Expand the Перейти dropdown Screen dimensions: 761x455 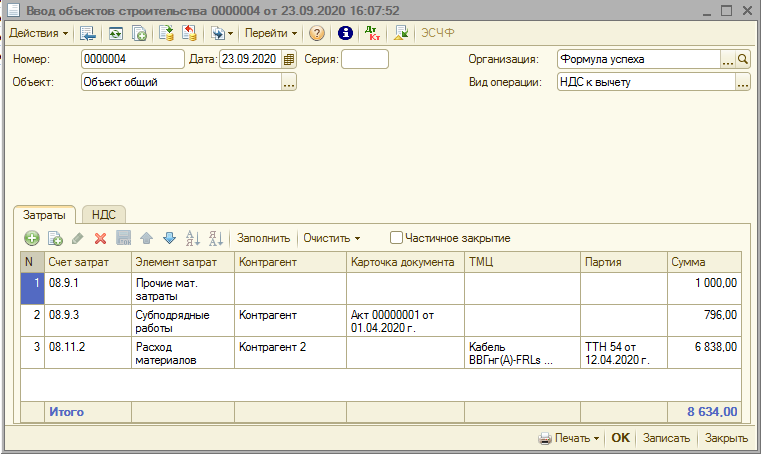pos(271,33)
